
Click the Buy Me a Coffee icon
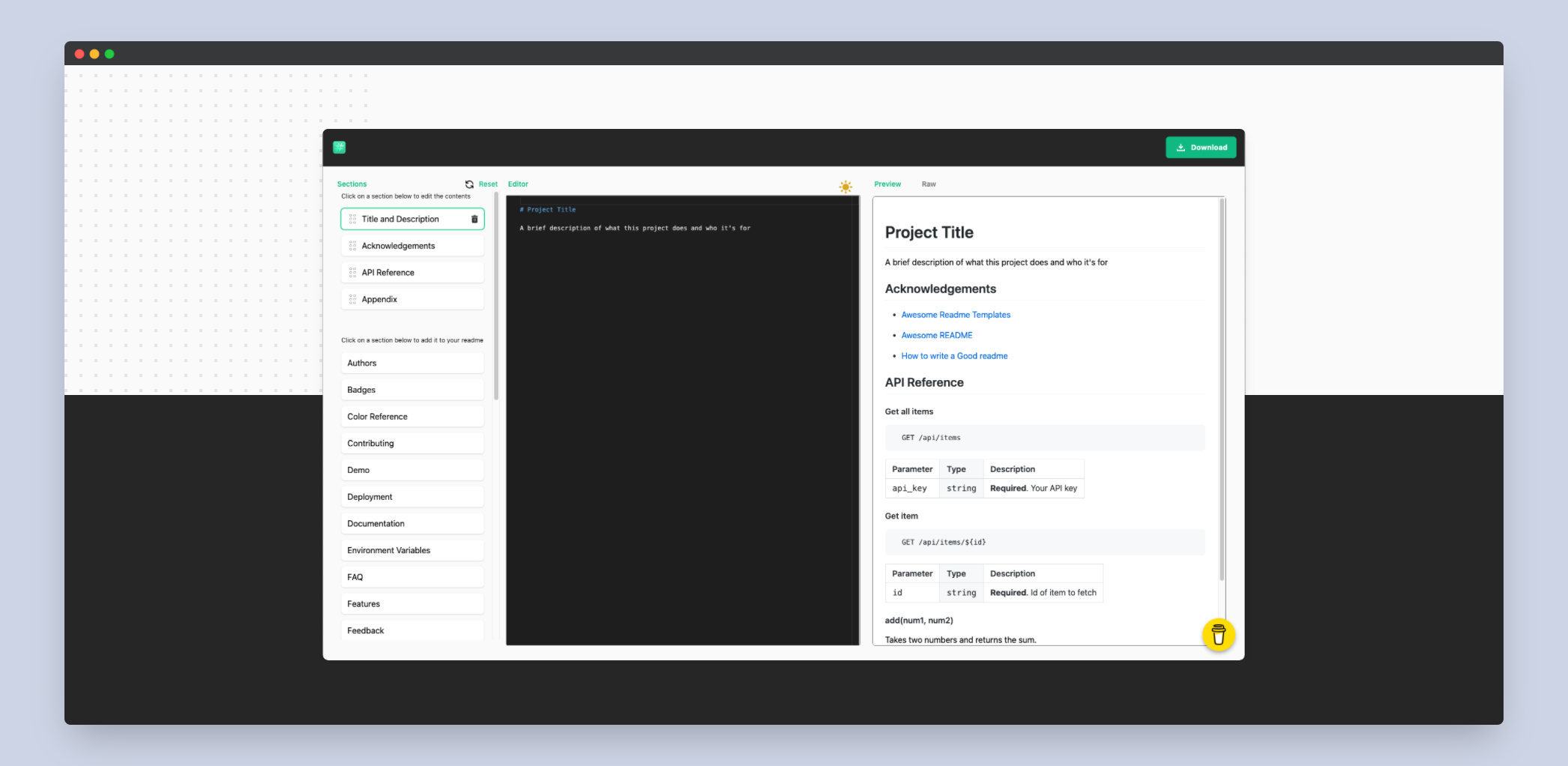[1218, 635]
